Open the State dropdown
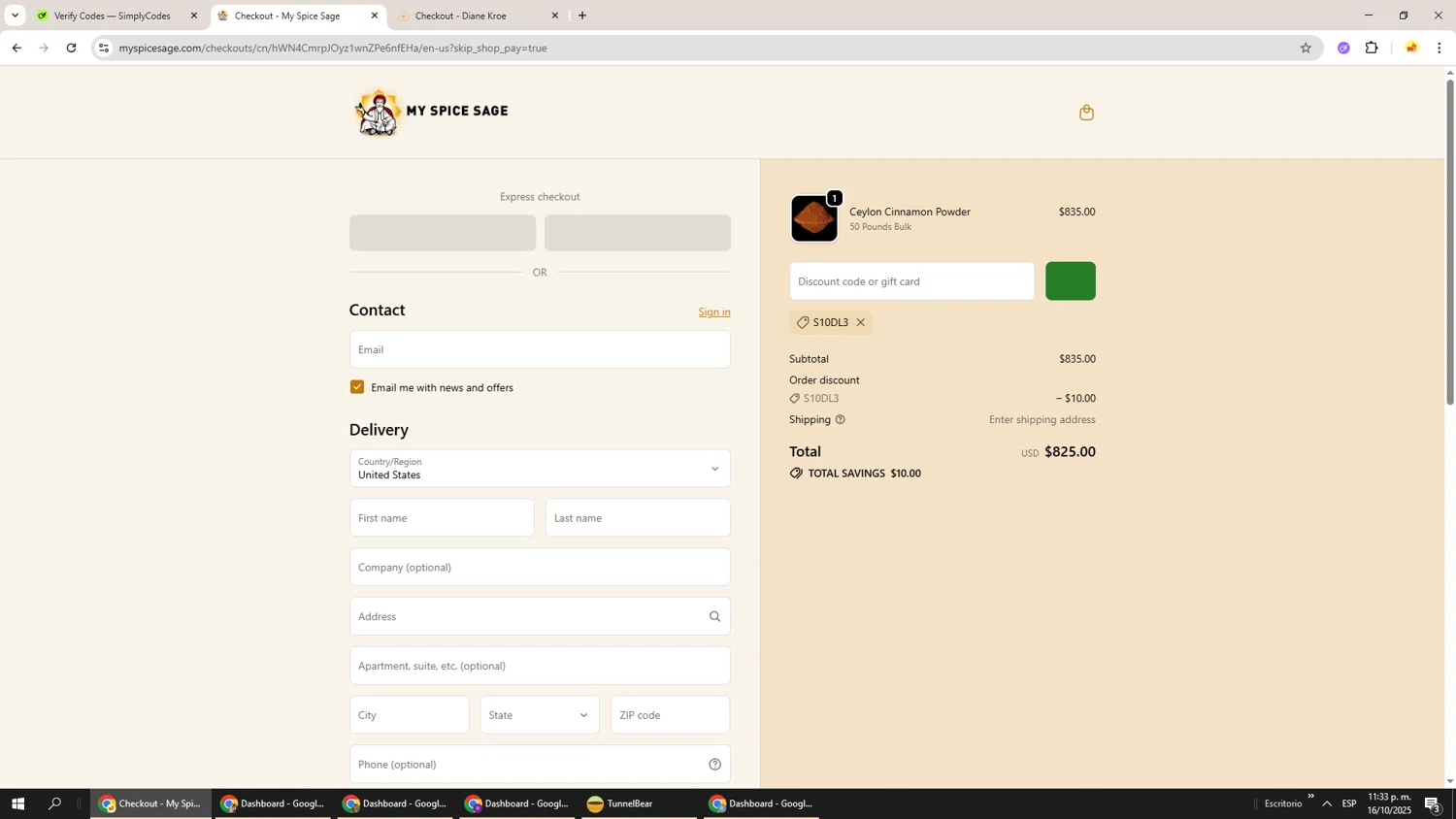1456x819 pixels. (540, 715)
